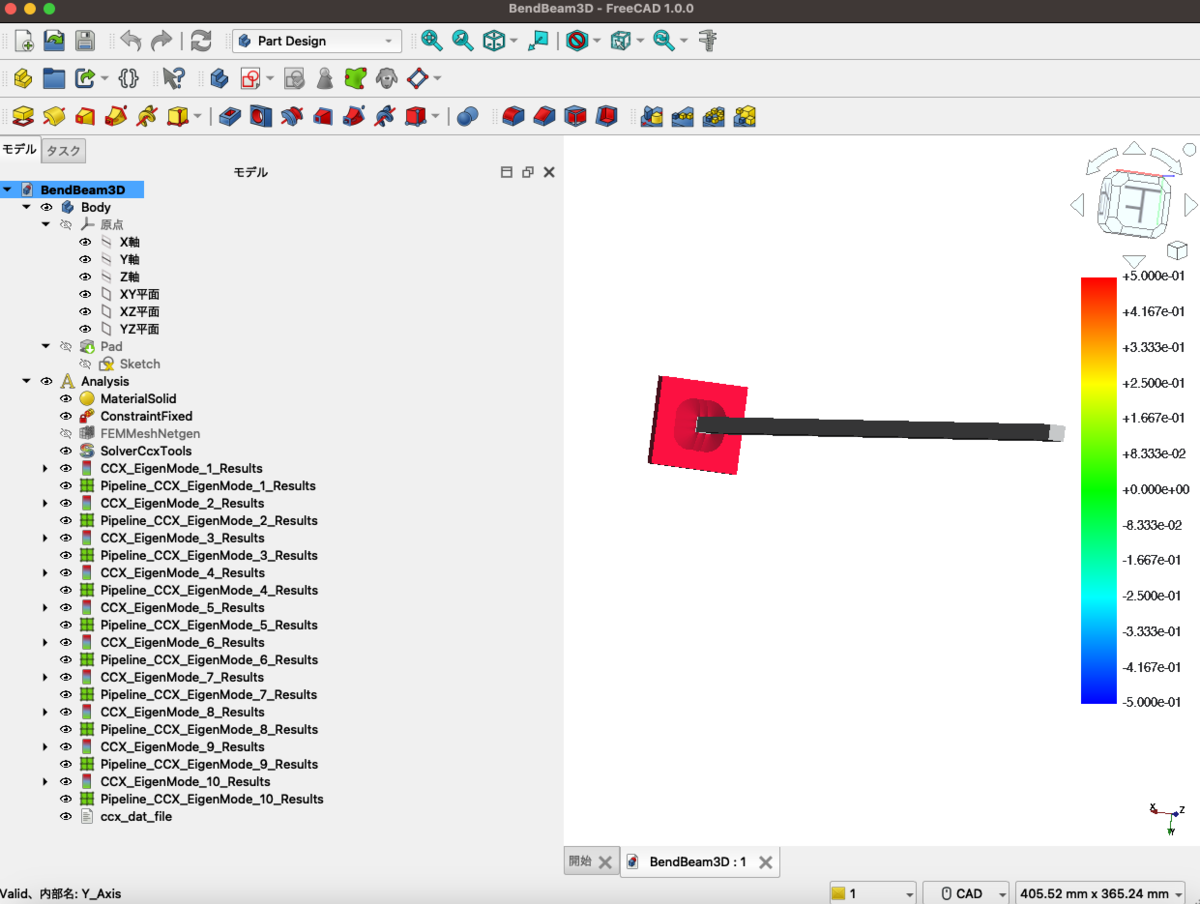Apply Chamfer tool

tap(544, 116)
